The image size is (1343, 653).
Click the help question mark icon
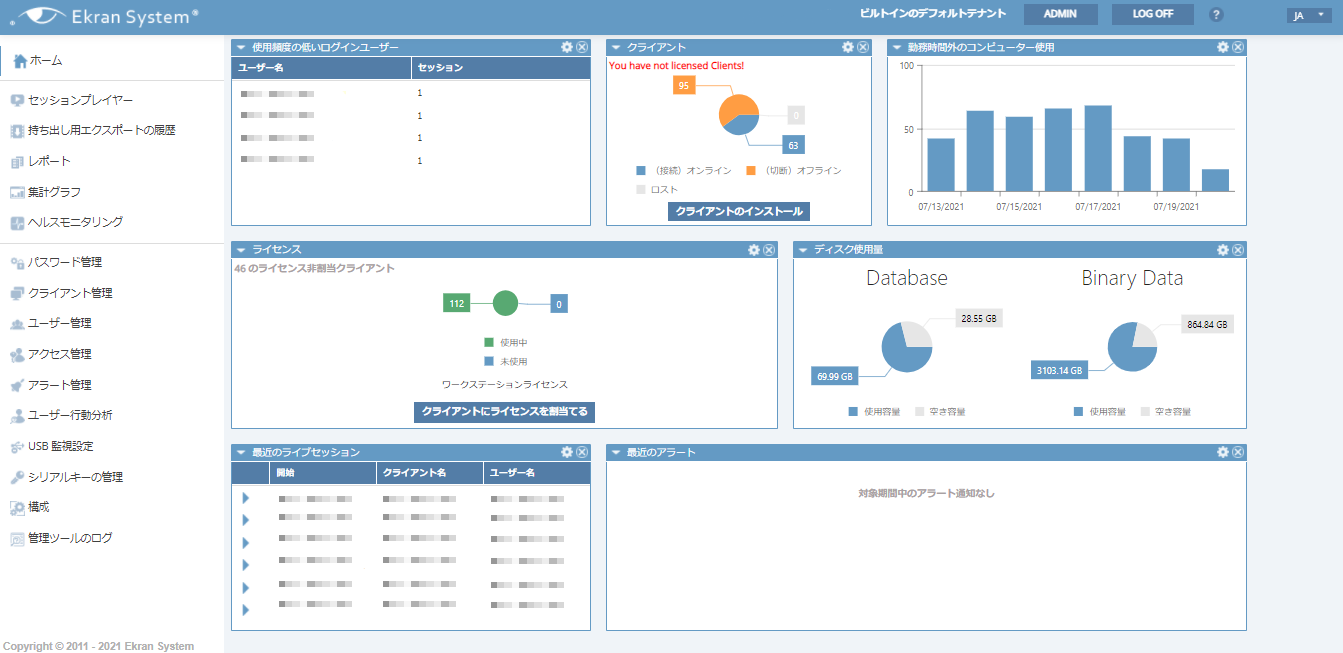[x=1216, y=15]
